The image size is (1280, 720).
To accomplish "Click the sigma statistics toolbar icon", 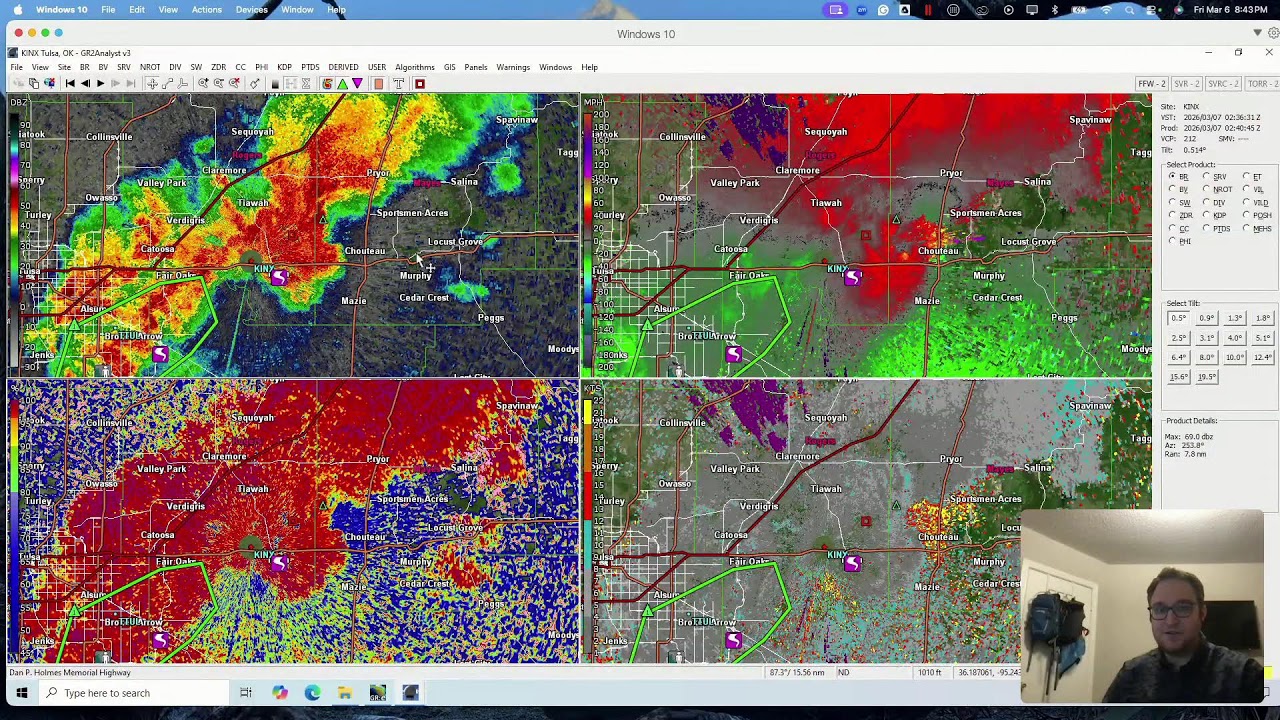I will tap(306, 84).
